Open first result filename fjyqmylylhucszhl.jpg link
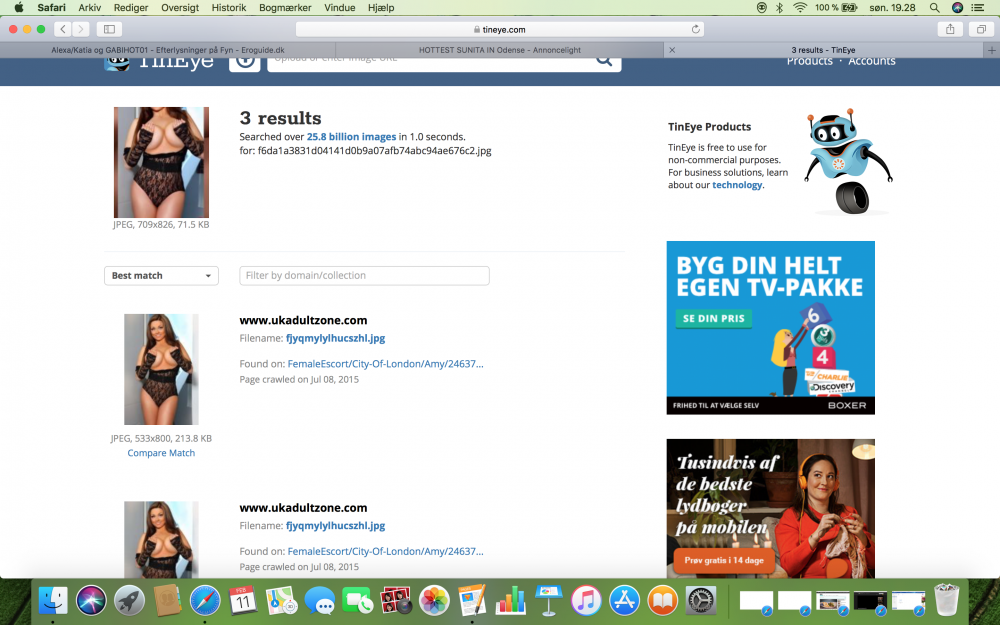The height and width of the screenshot is (625, 1000). tap(335, 338)
